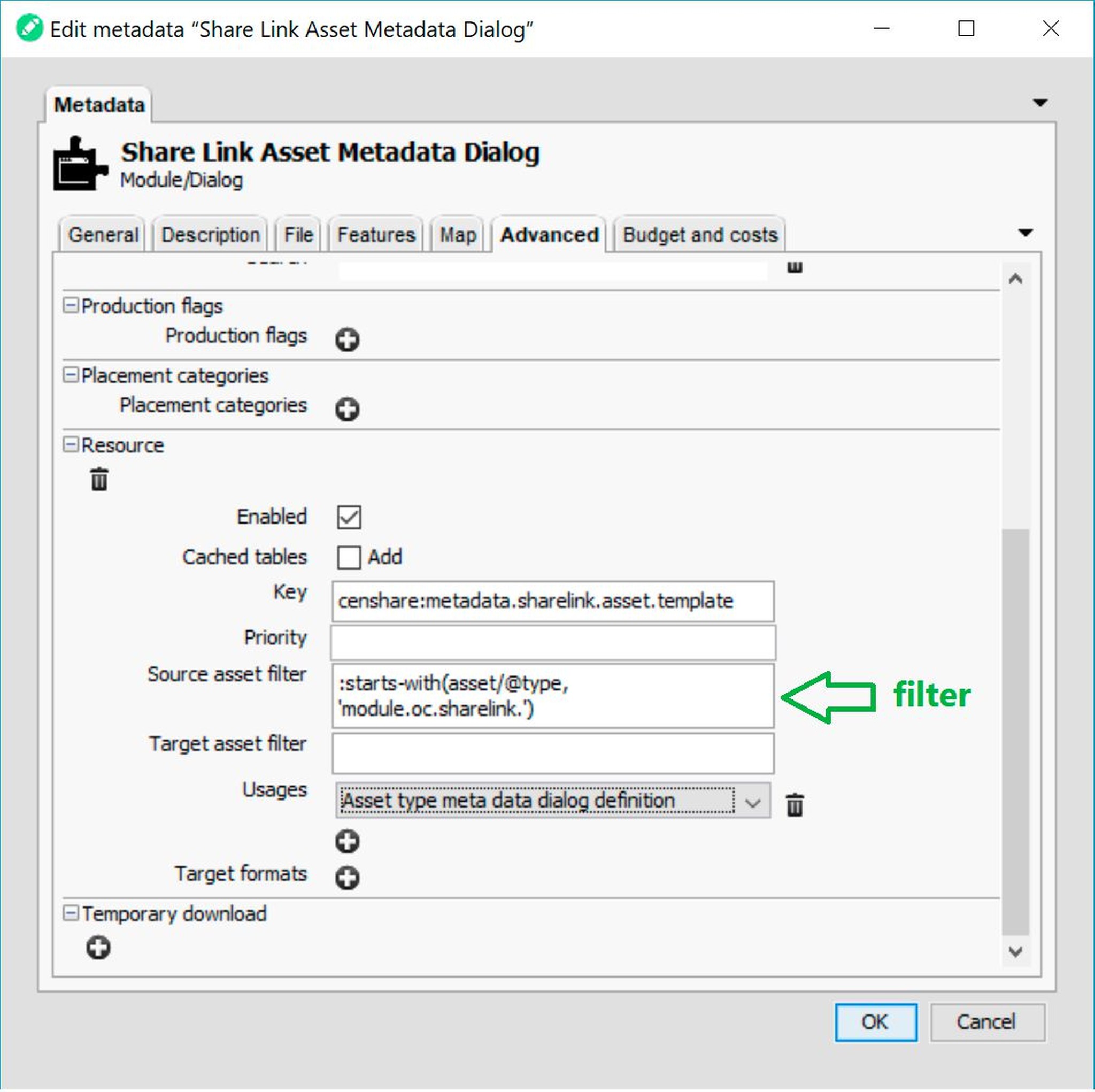The image size is (1095, 1092).
Task: Click the partially hidden trash icon at top
Action: pos(795,266)
